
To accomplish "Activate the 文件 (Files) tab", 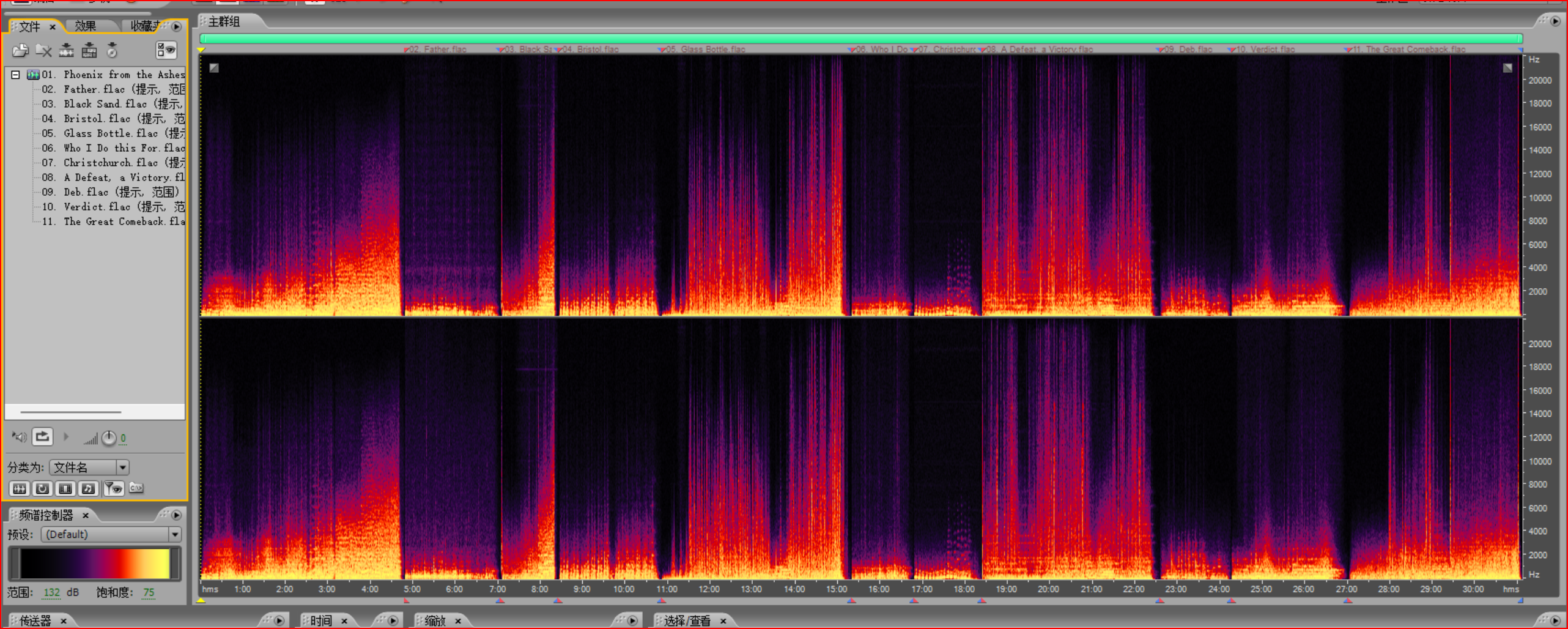I will pos(29,27).
